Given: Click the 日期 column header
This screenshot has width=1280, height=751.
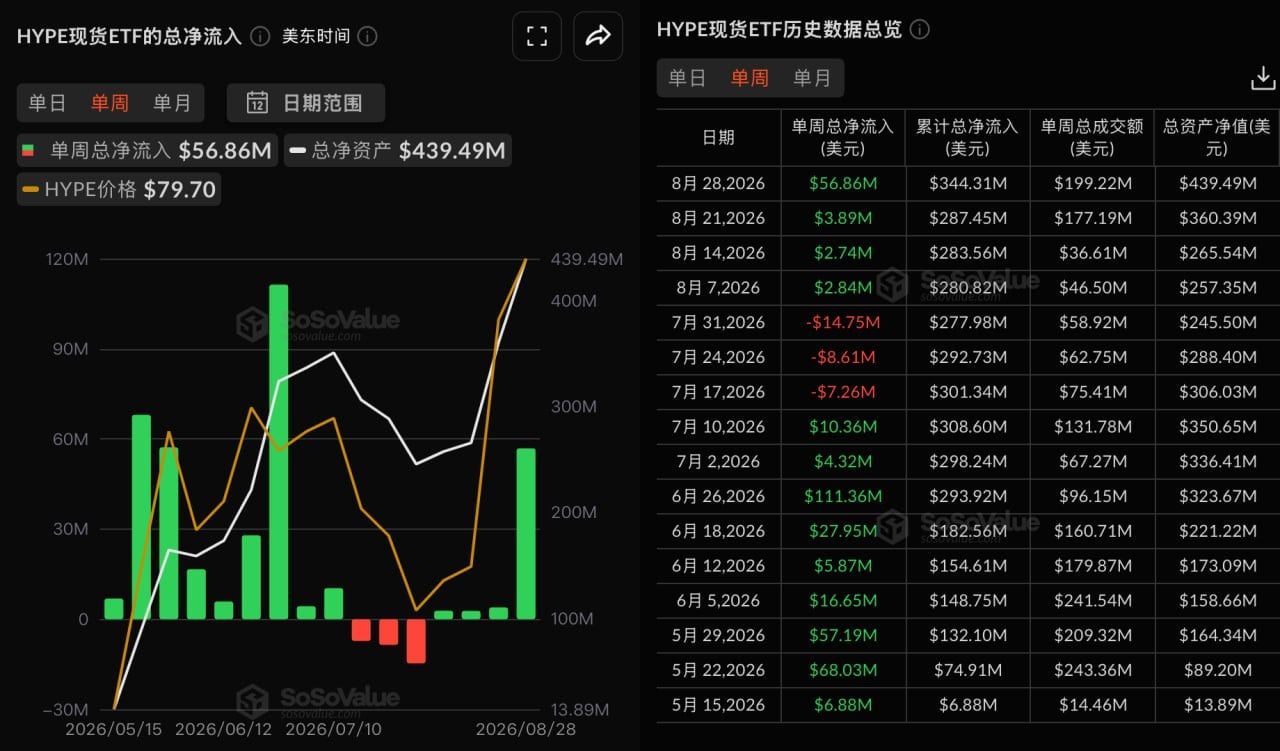Looking at the screenshot, I should 718,138.
